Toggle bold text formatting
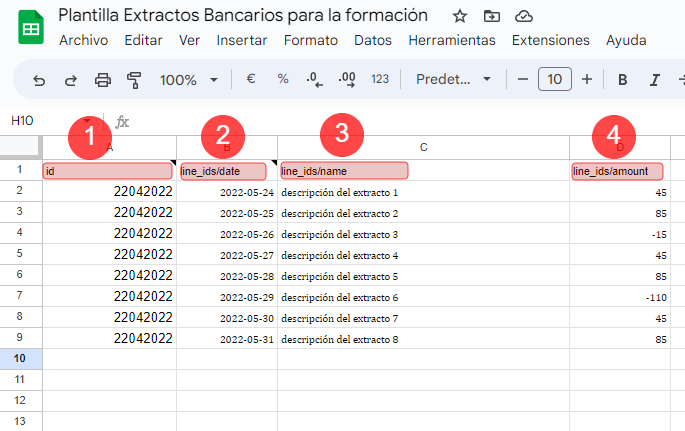Viewport: 685px width, 431px height. pos(622,80)
